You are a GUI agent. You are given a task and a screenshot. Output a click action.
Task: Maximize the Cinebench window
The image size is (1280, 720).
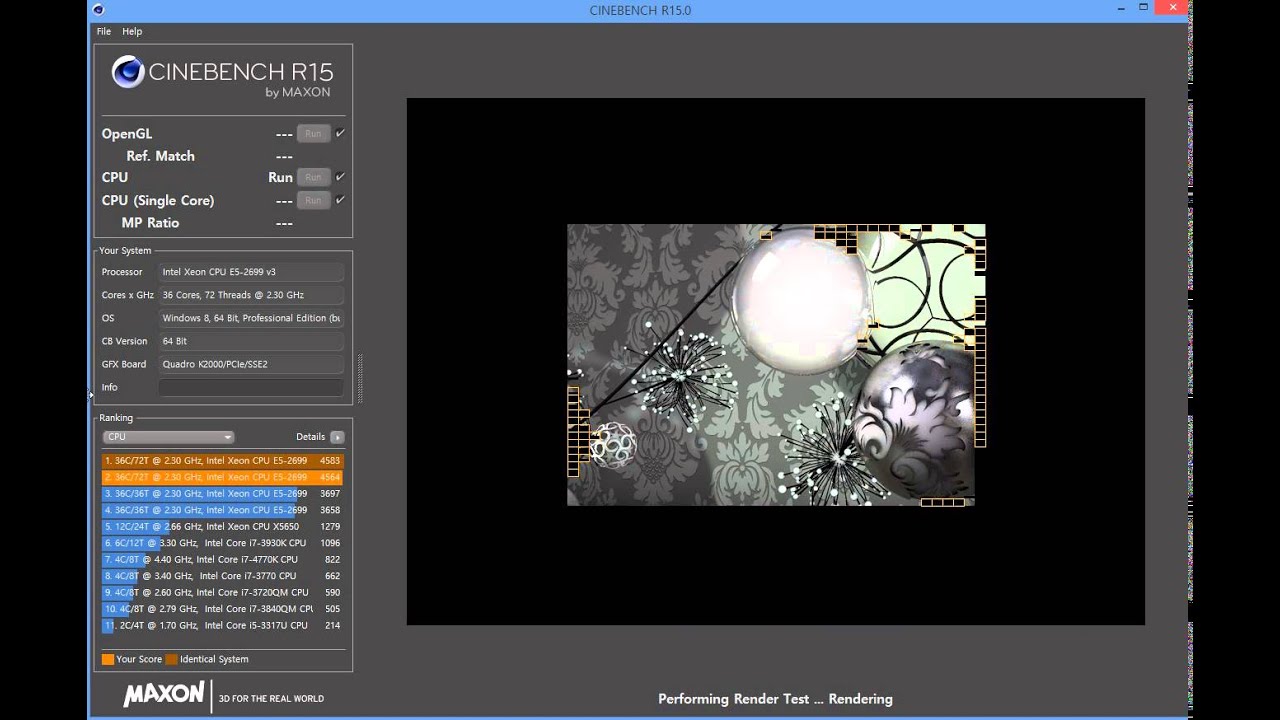(1143, 8)
